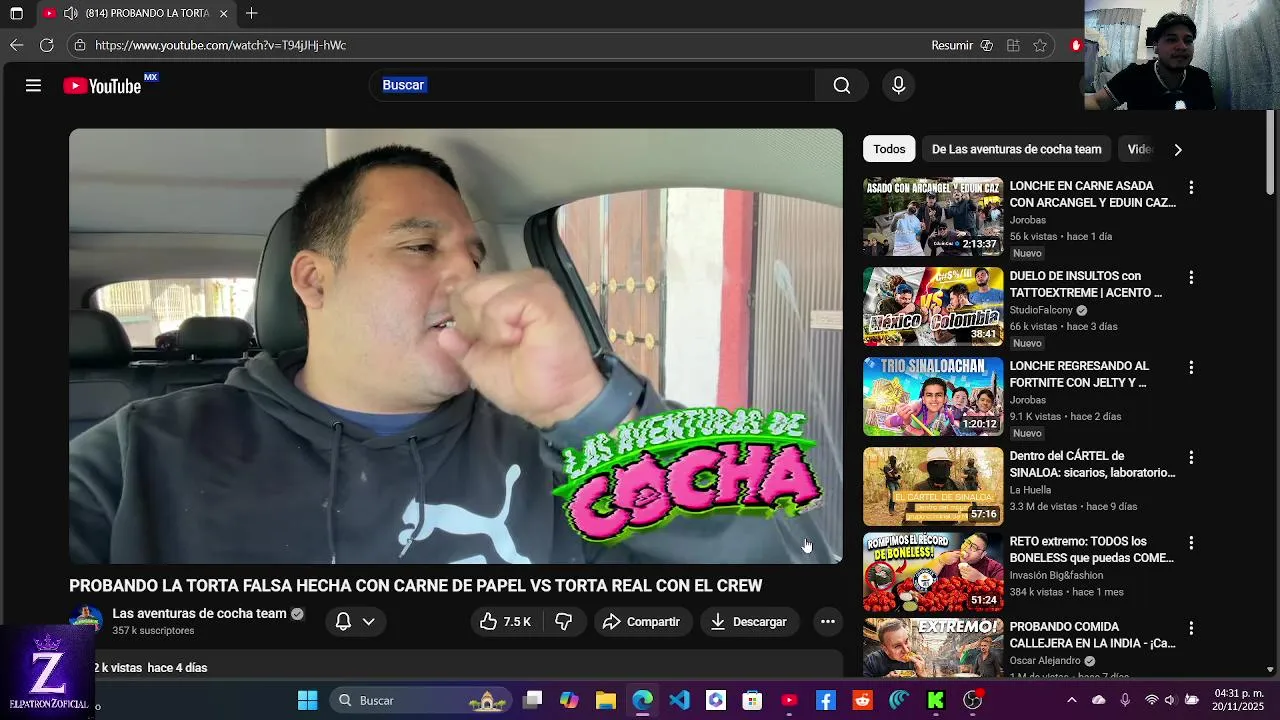1280x720 pixels.
Task: Open Facebook from the taskbar
Action: (x=826, y=700)
